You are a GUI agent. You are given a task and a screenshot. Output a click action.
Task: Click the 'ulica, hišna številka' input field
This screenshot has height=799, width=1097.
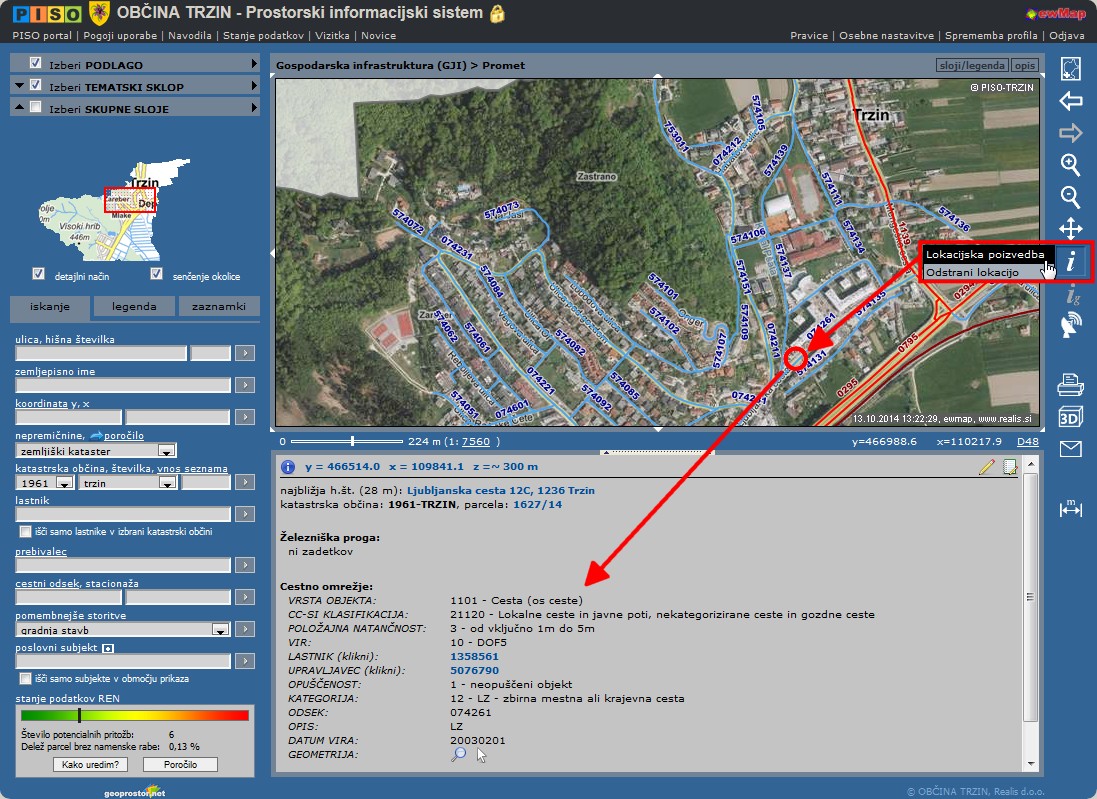pos(100,353)
